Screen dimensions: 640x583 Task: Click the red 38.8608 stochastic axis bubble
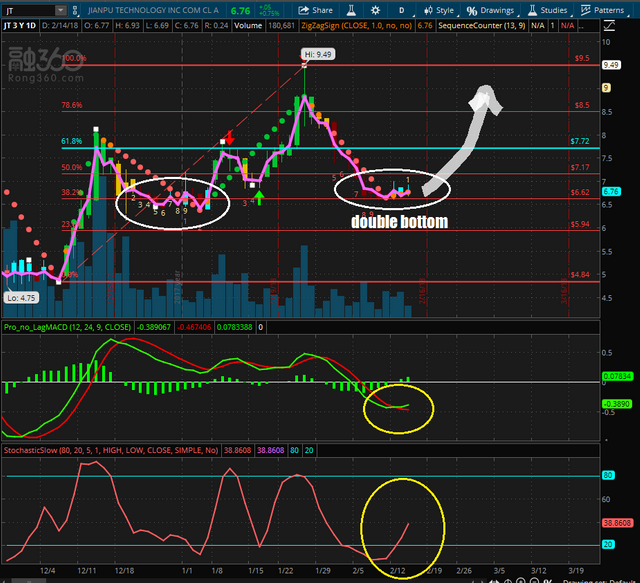click(617, 523)
